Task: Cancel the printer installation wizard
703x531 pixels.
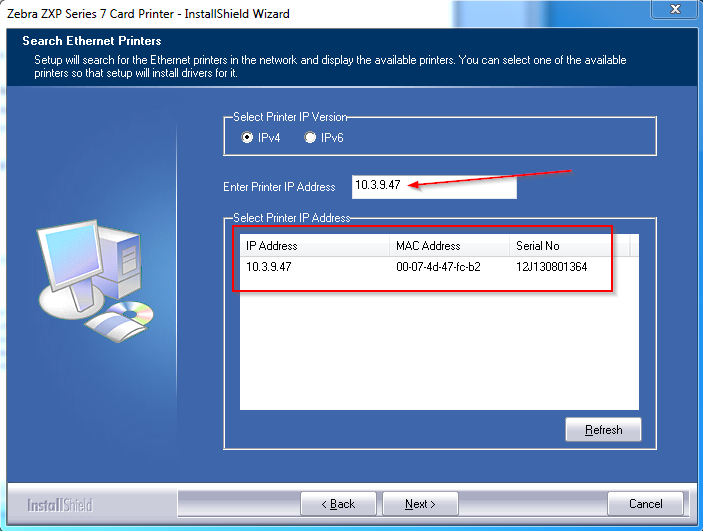Action: pyautogui.click(x=647, y=504)
